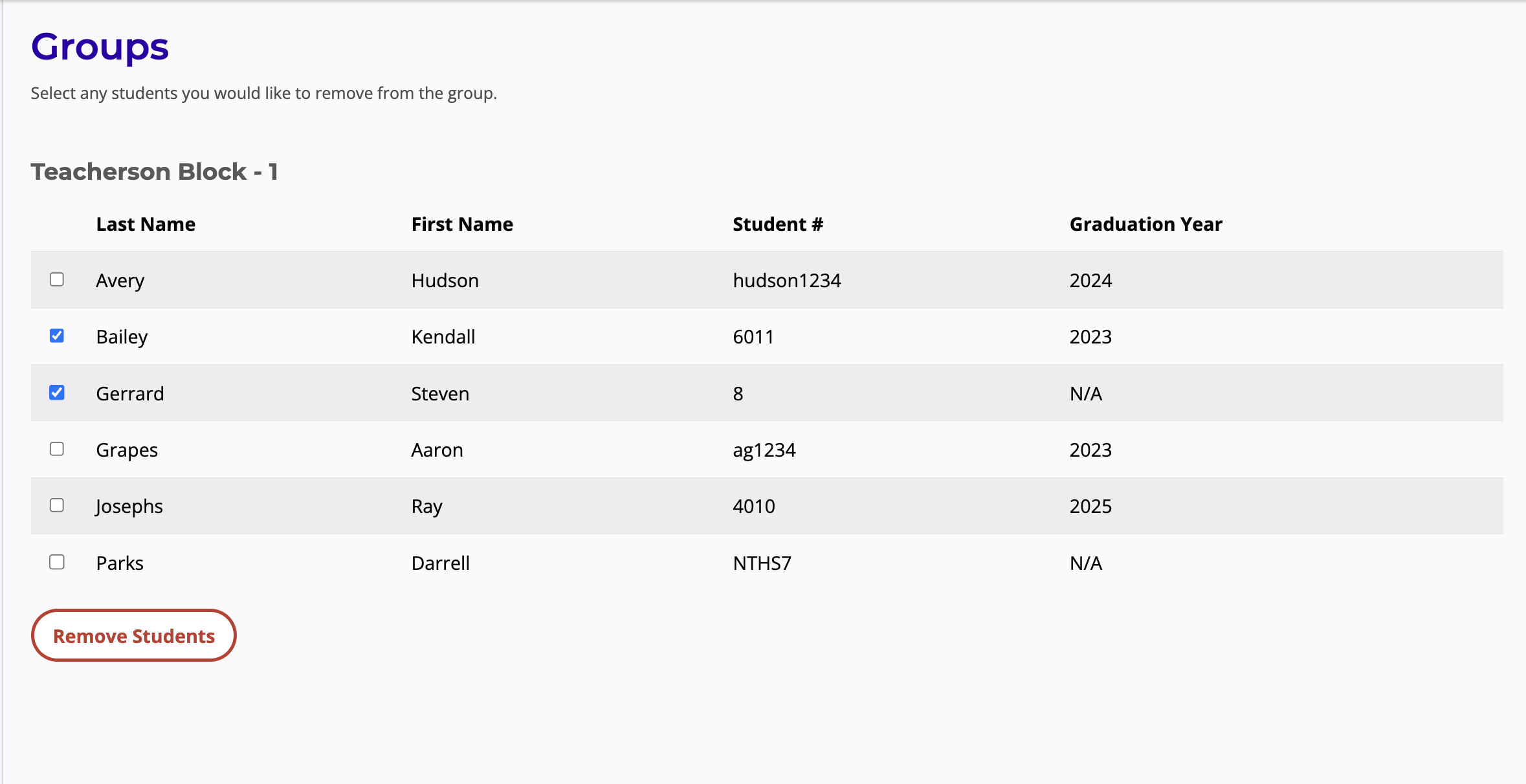Click the First Name column header
Image resolution: width=1526 pixels, height=784 pixels.
coord(462,224)
